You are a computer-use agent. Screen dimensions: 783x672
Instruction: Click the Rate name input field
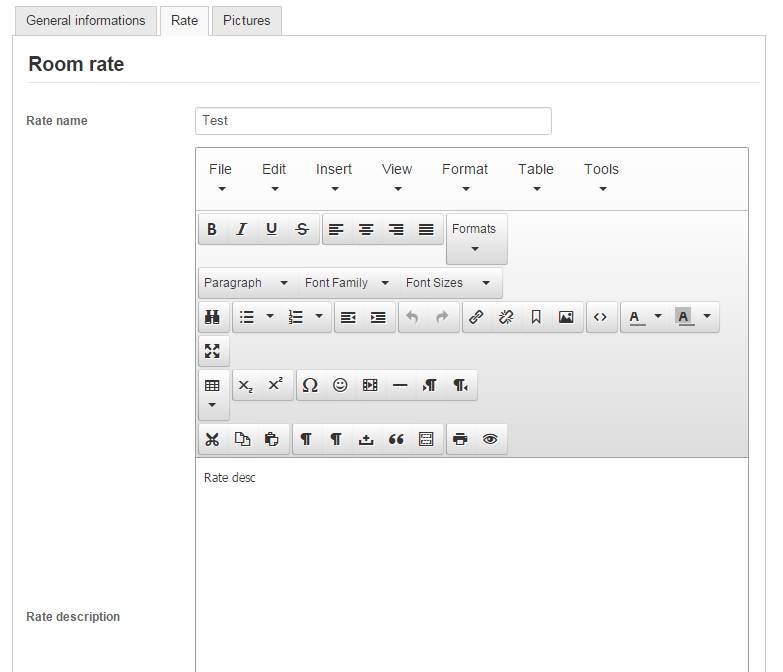click(374, 121)
